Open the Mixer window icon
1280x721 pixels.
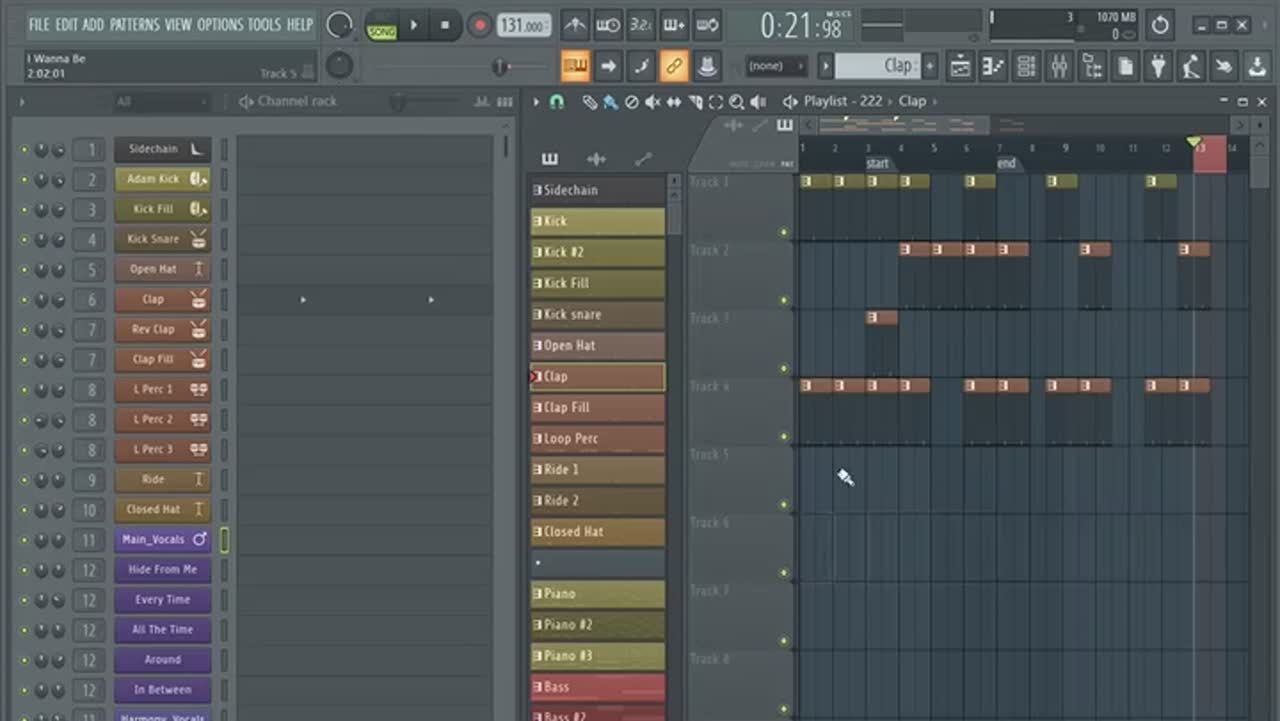click(x=1058, y=67)
